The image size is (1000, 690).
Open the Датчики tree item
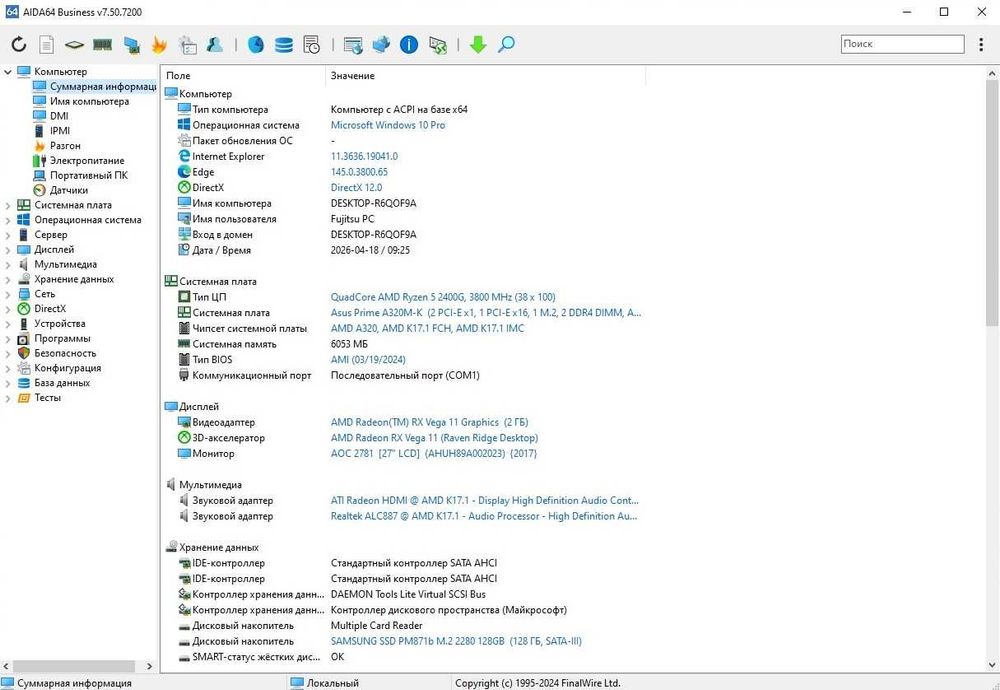pos(69,190)
